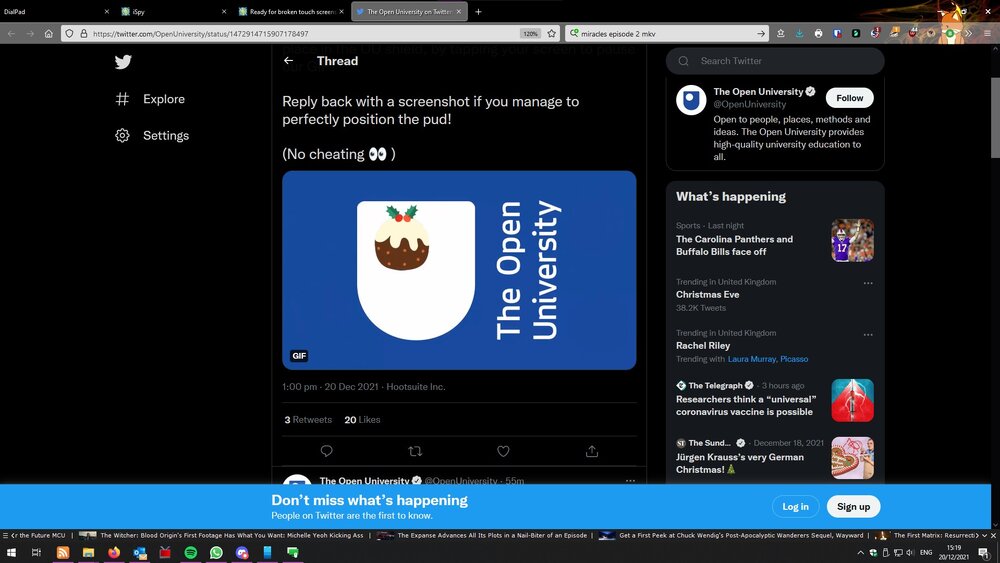Viewport: 1000px width, 563px height.
Task: Open the Laura Murray trending link
Action: [752, 359]
